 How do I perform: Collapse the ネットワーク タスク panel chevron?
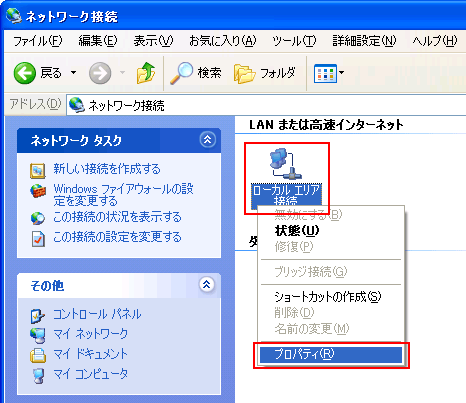point(207,139)
